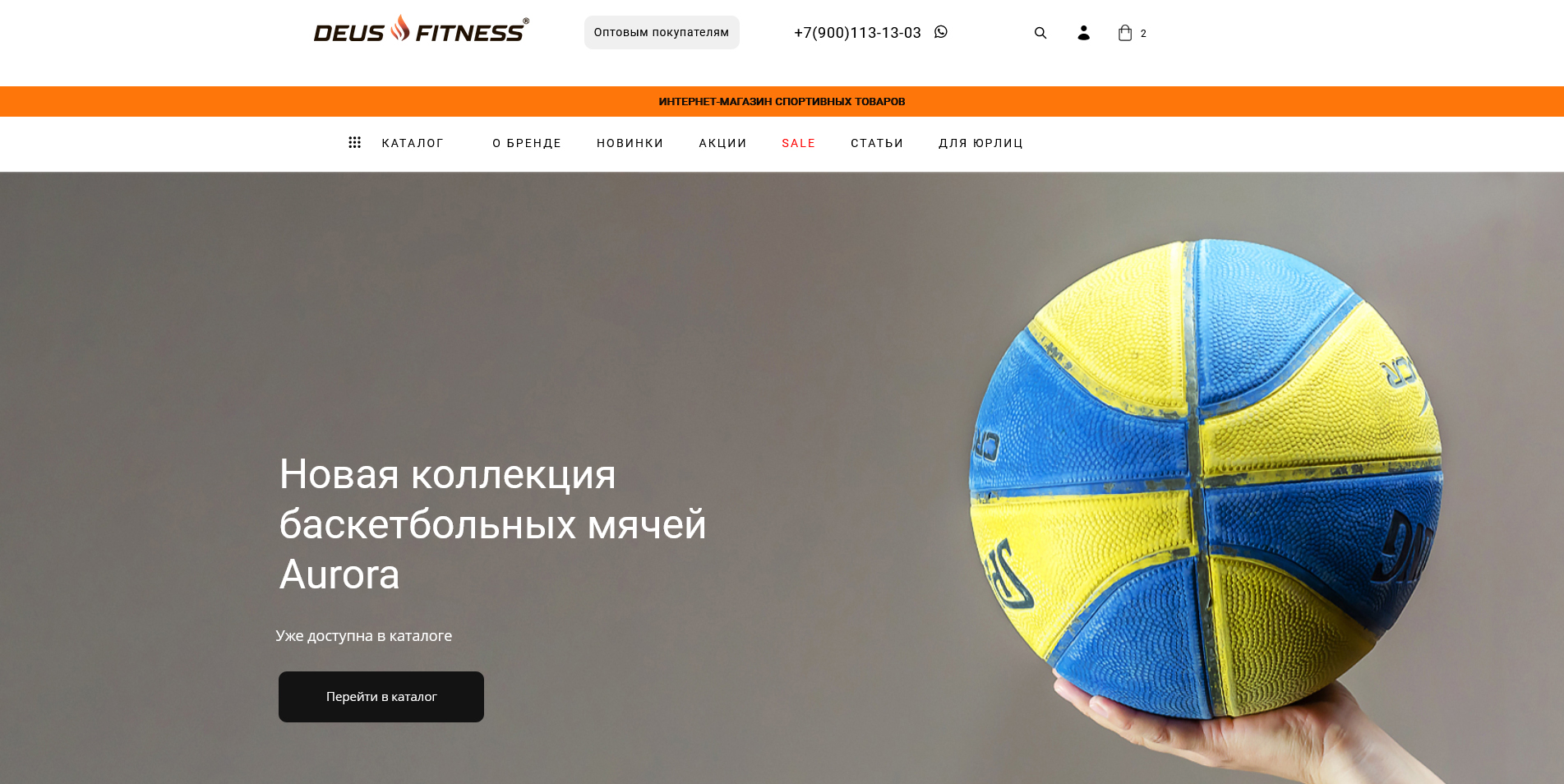Go to the НОВИНКИ section
The height and width of the screenshot is (784, 1564).
pyautogui.click(x=630, y=143)
